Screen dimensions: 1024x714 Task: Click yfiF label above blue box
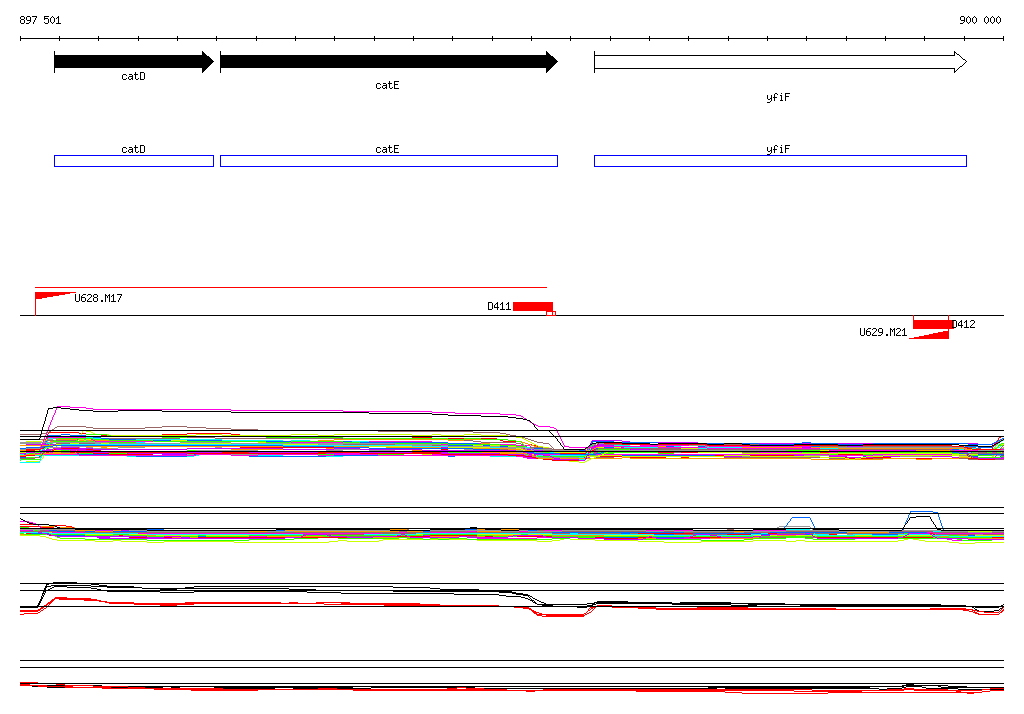click(x=778, y=149)
